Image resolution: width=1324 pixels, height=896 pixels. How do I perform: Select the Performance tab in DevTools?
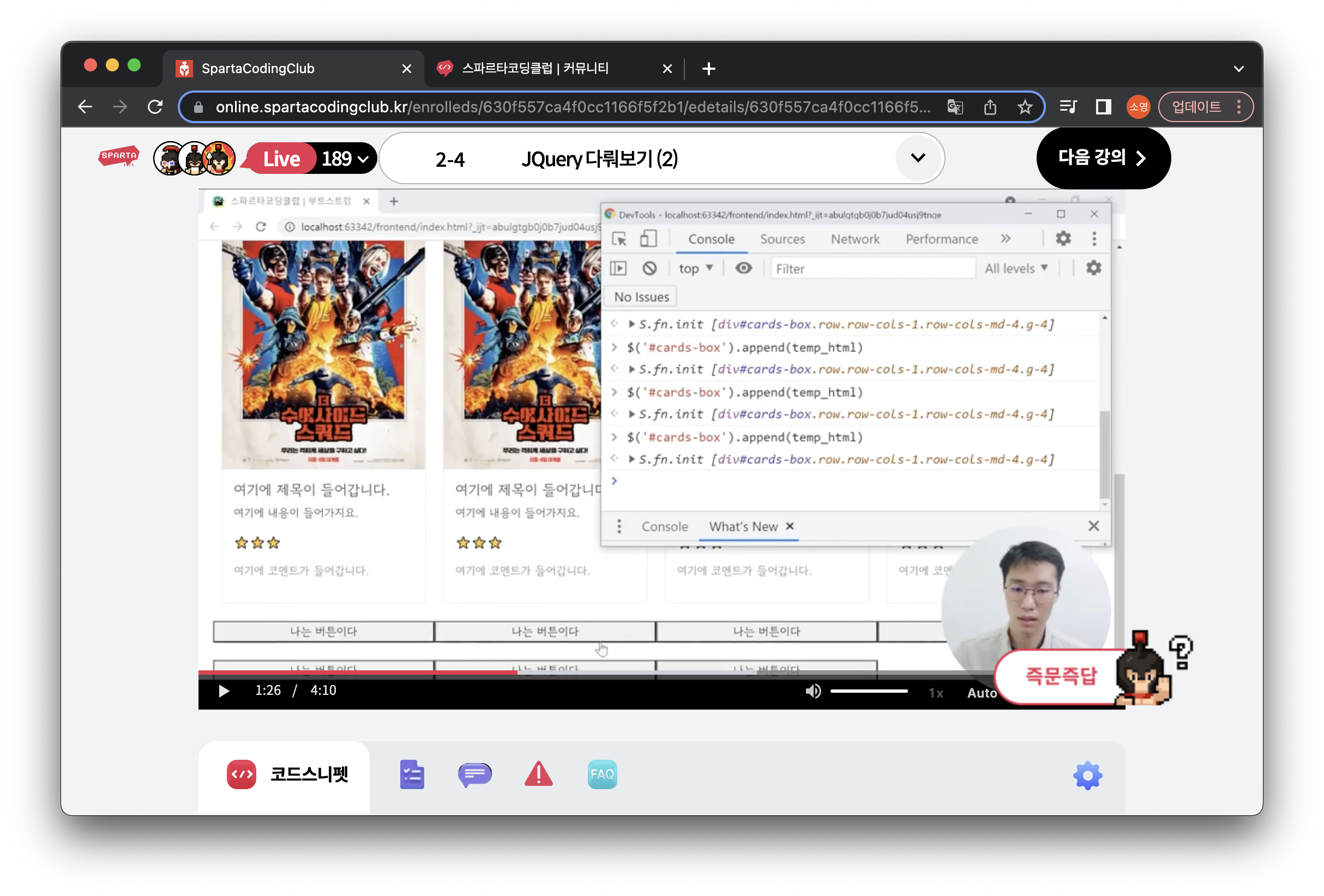942,239
